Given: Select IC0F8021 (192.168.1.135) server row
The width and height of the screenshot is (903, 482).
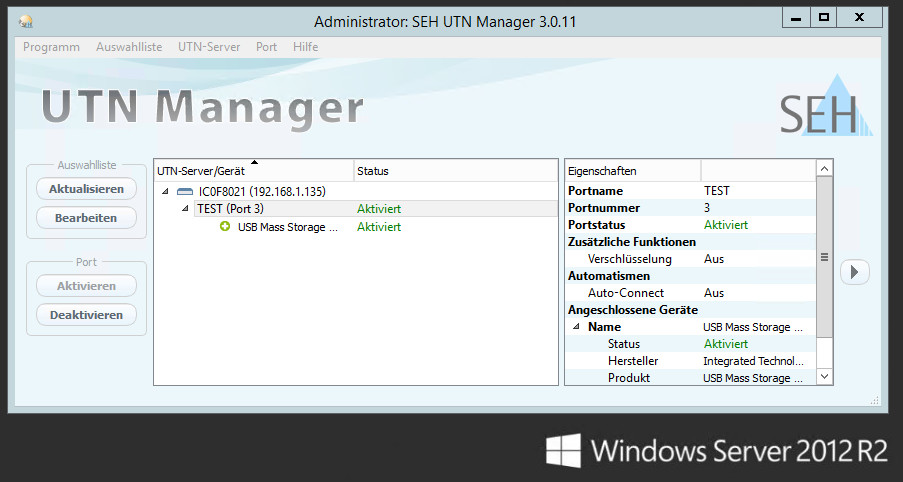Looking at the screenshot, I should [356, 191].
